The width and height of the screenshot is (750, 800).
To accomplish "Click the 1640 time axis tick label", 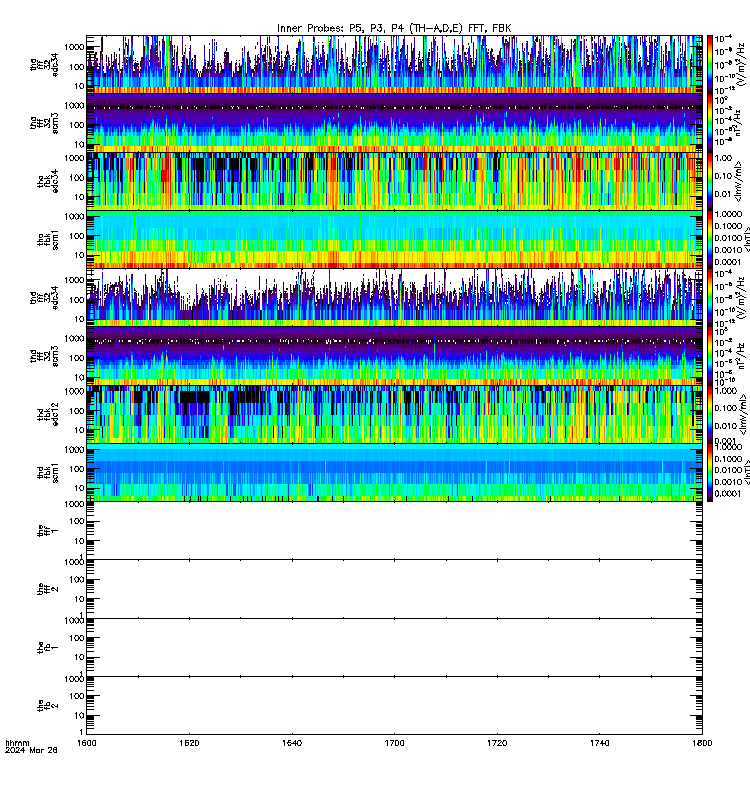I will (292, 743).
